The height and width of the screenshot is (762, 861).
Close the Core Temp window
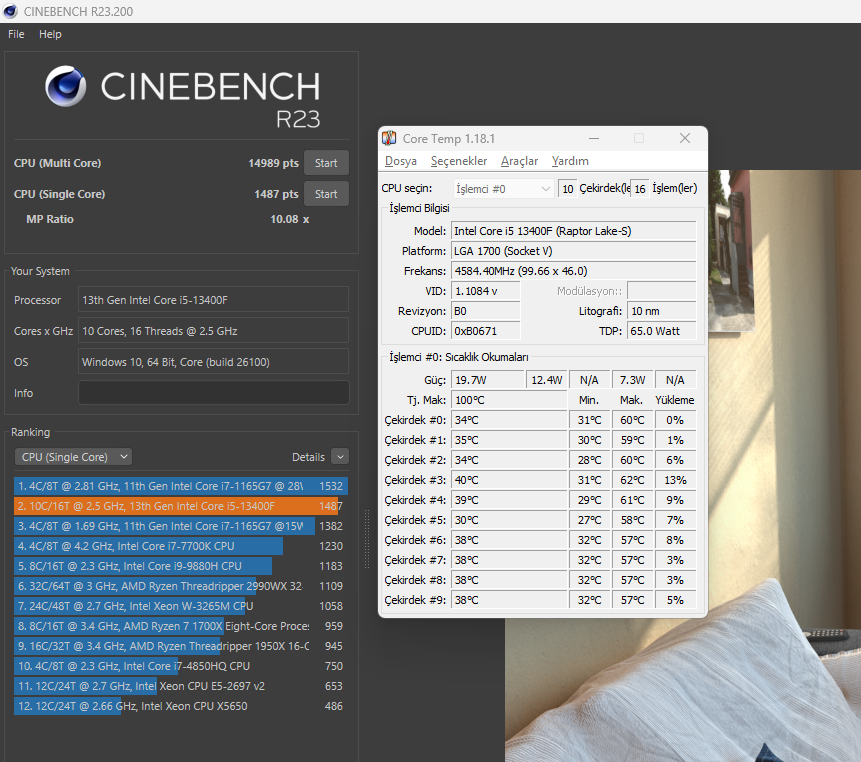click(x=685, y=138)
